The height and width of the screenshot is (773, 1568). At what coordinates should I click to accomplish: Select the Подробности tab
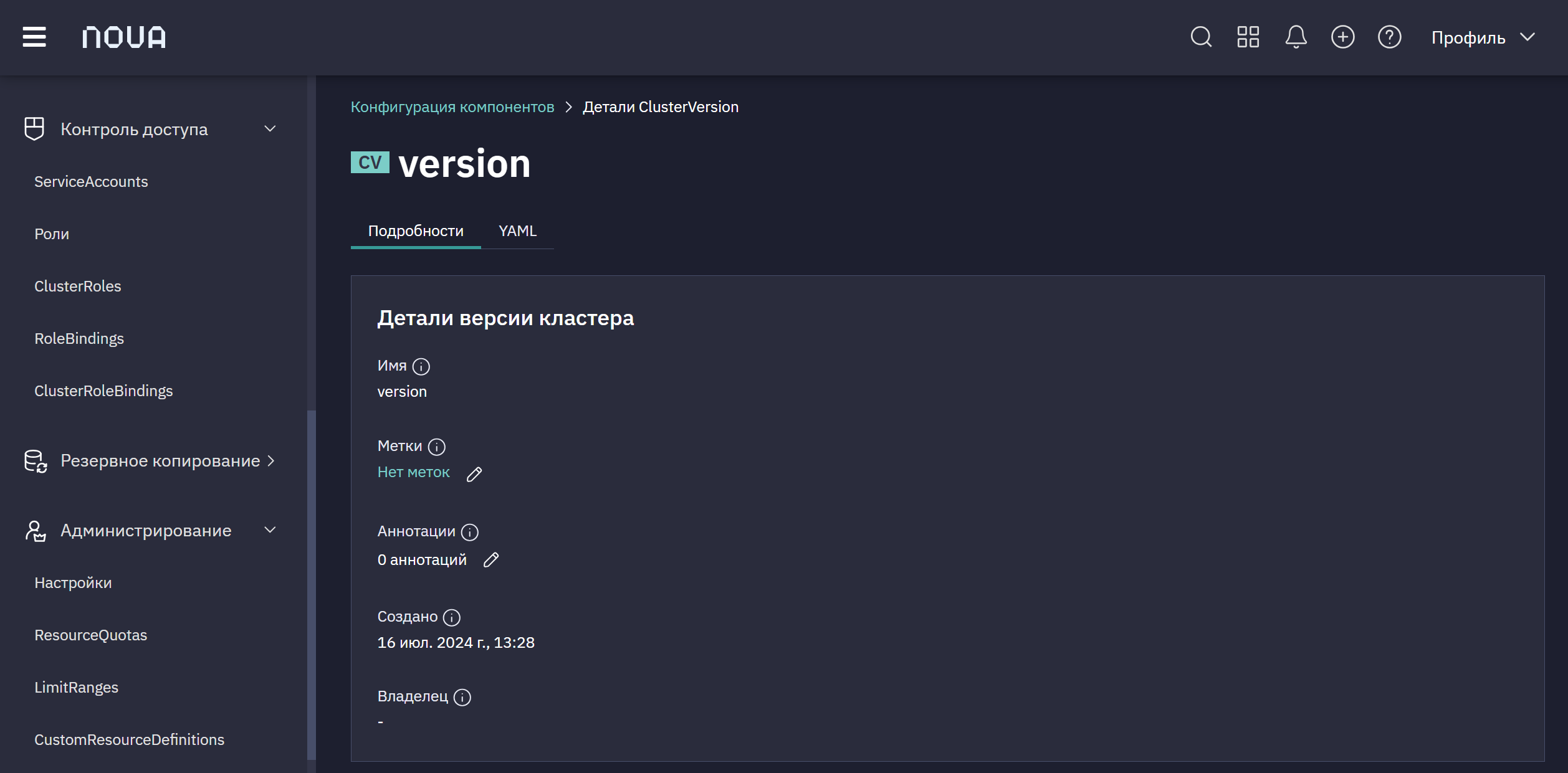[x=416, y=231]
